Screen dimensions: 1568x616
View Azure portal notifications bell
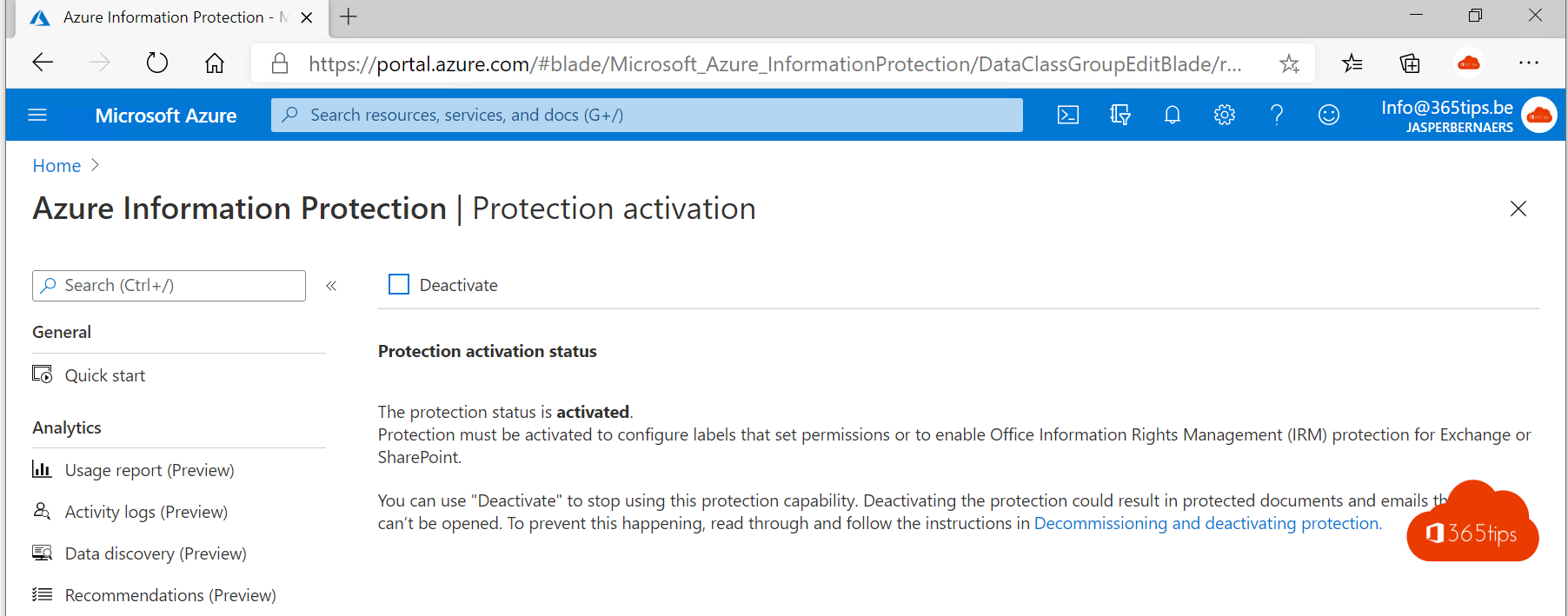point(1172,114)
